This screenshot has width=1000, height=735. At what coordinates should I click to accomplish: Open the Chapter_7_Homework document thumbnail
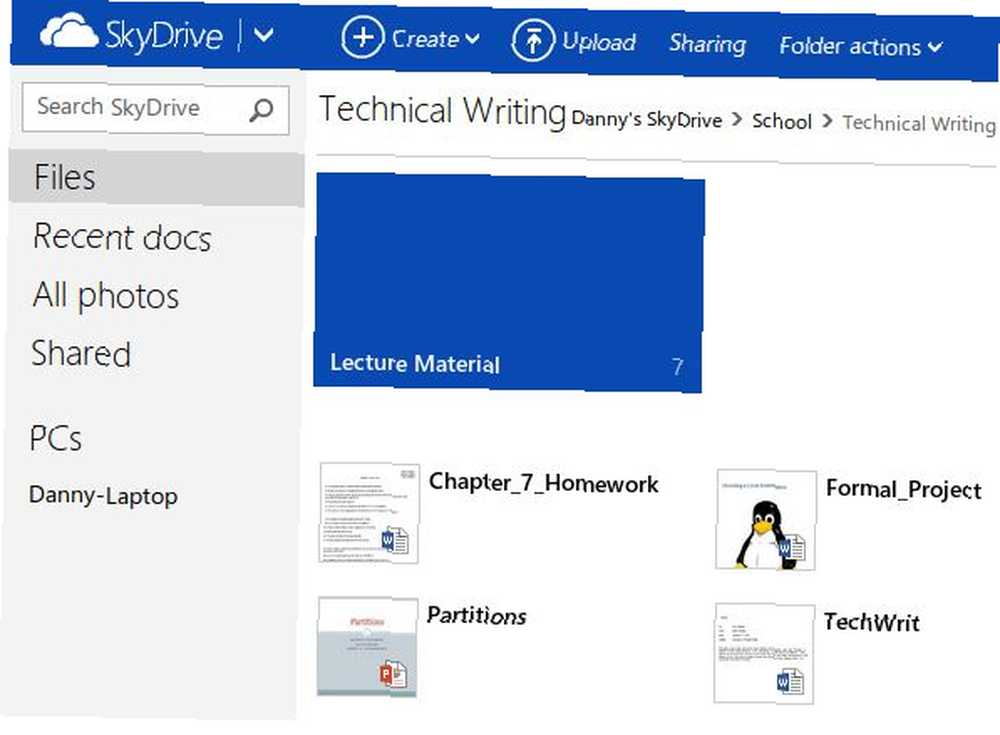point(369,514)
